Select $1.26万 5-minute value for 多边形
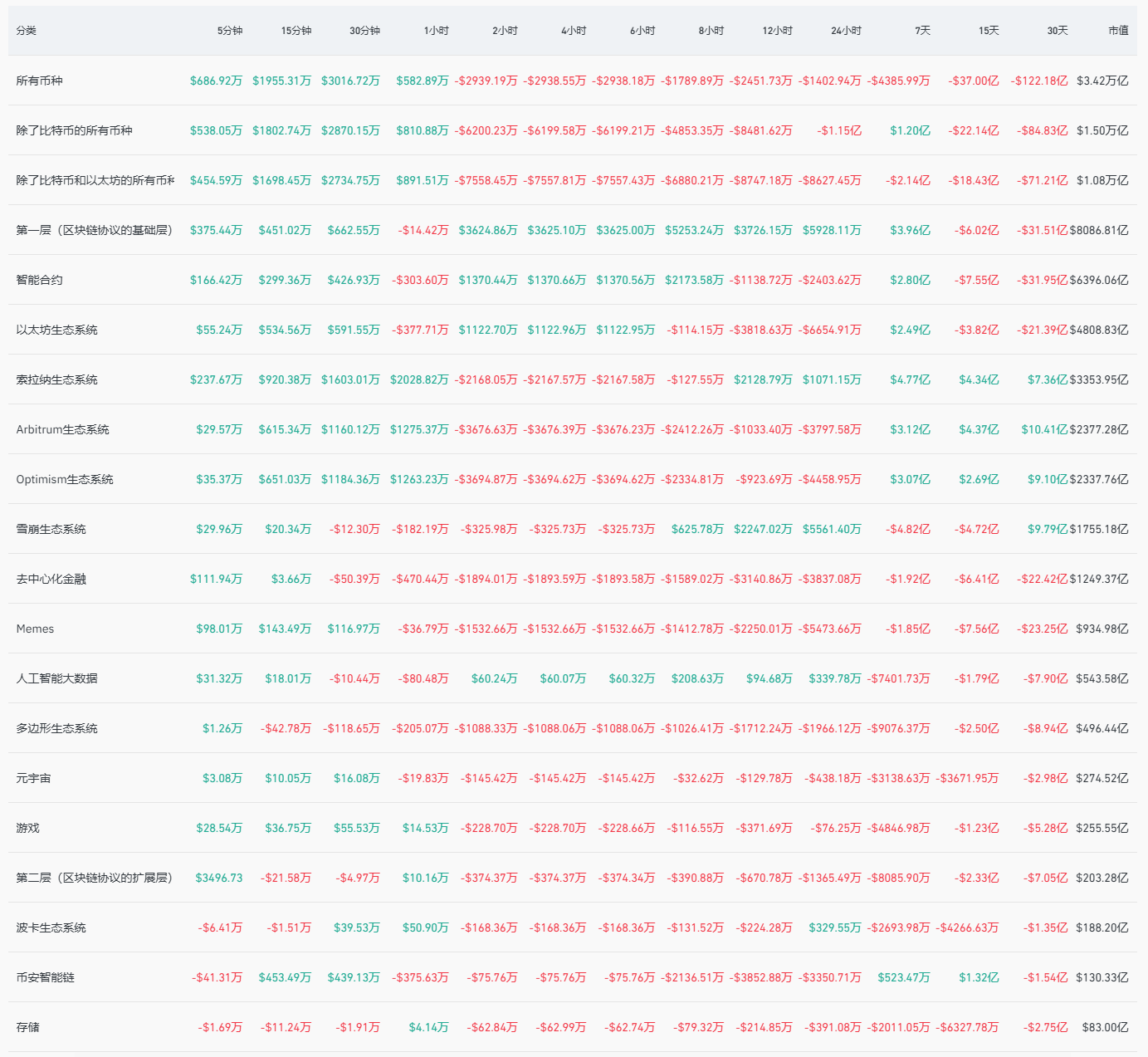This screenshot has width=1148, height=1057. (x=222, y=728)
